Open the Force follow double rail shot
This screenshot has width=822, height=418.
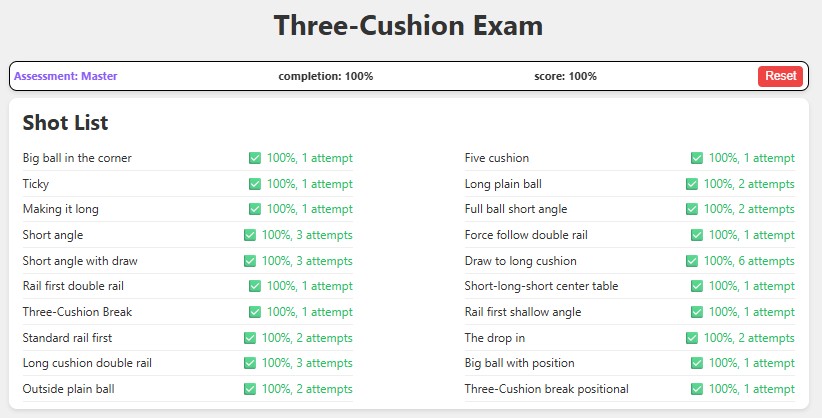[526, 235]
